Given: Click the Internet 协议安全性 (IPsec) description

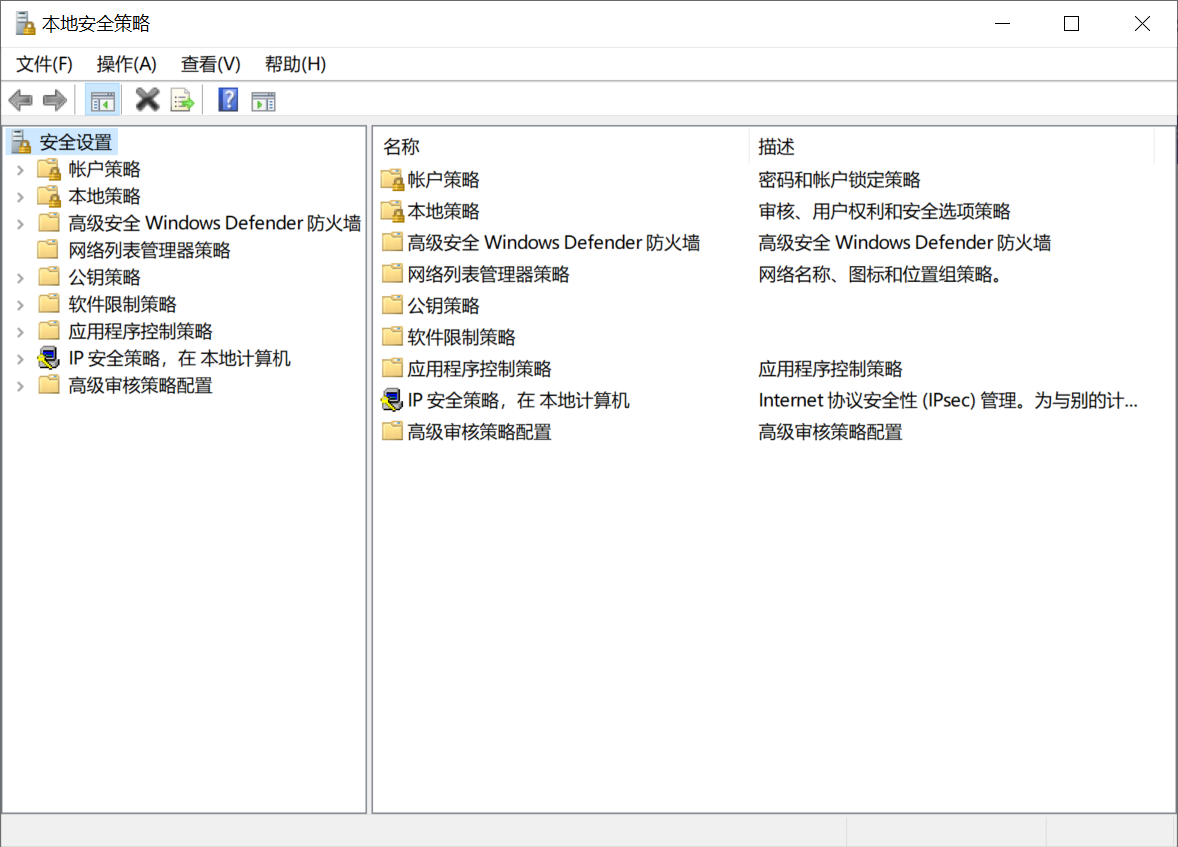Looking at the screenshot, I should [948, 401].
